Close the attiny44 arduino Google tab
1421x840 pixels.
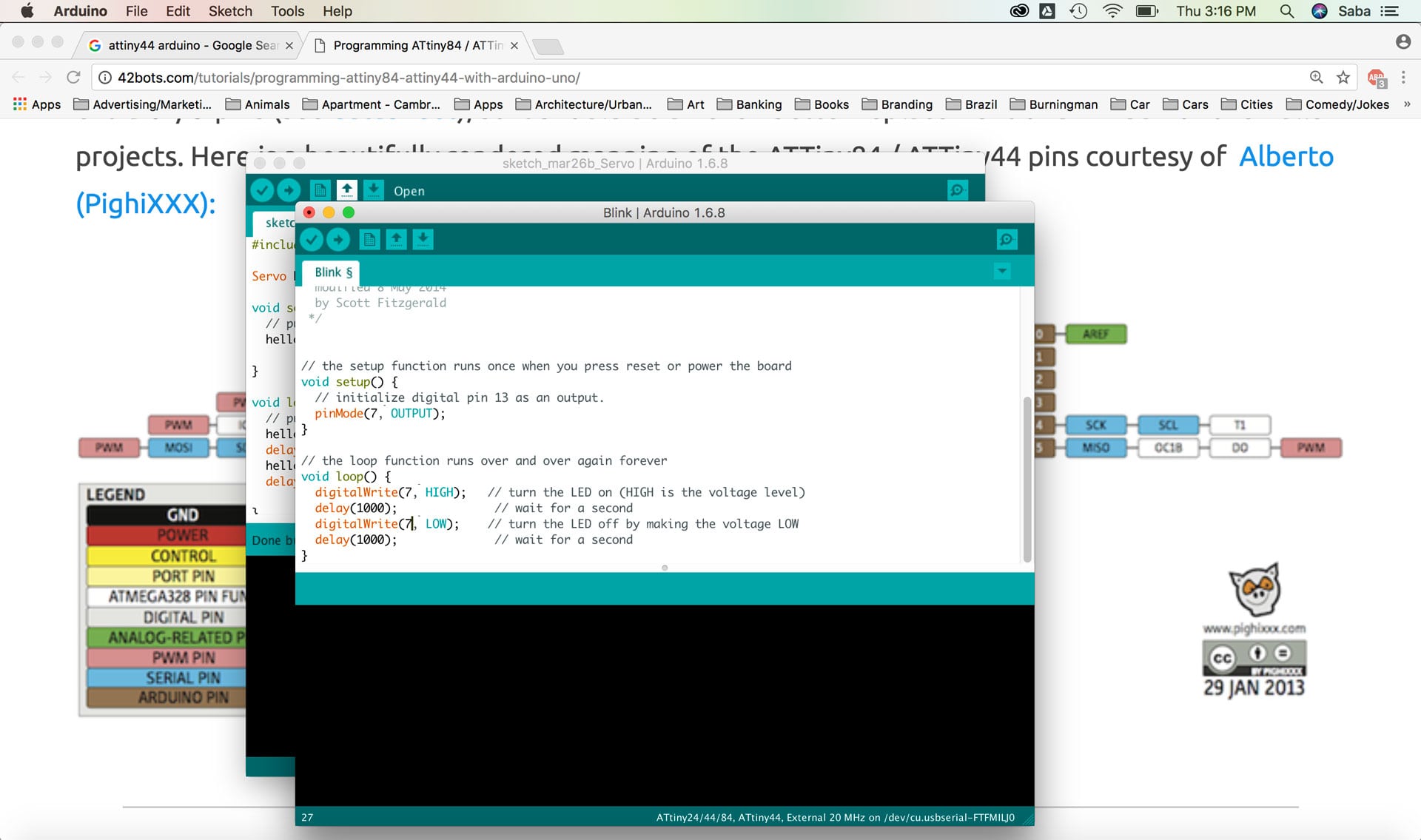point(289,45)
